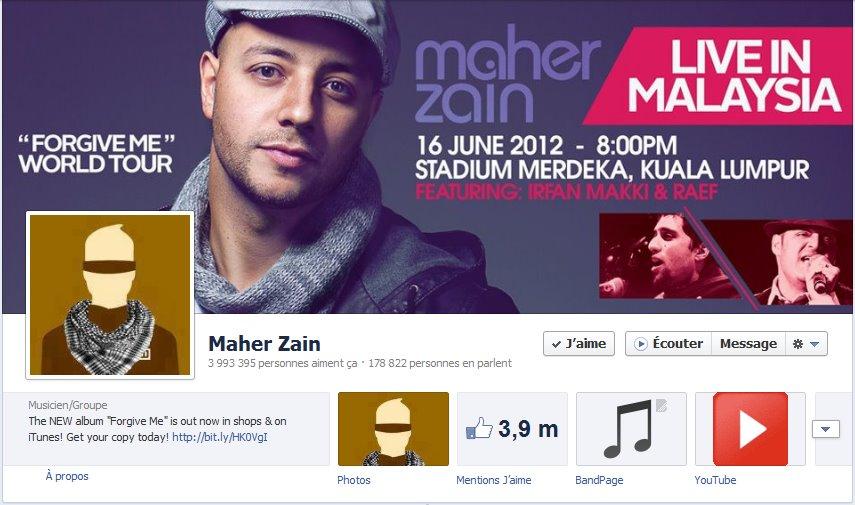
Task: Click the thumbs-up likes icon tile
Action: (512, 429)
